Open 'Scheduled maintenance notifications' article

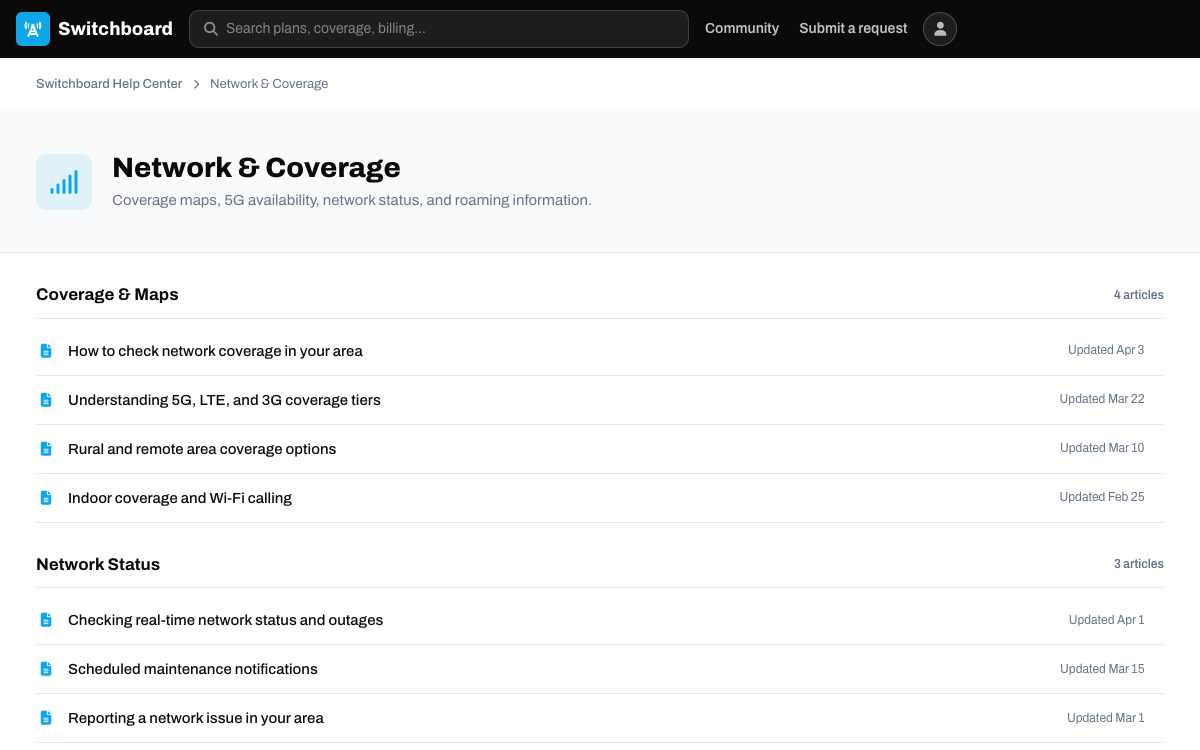click(193, 669)
